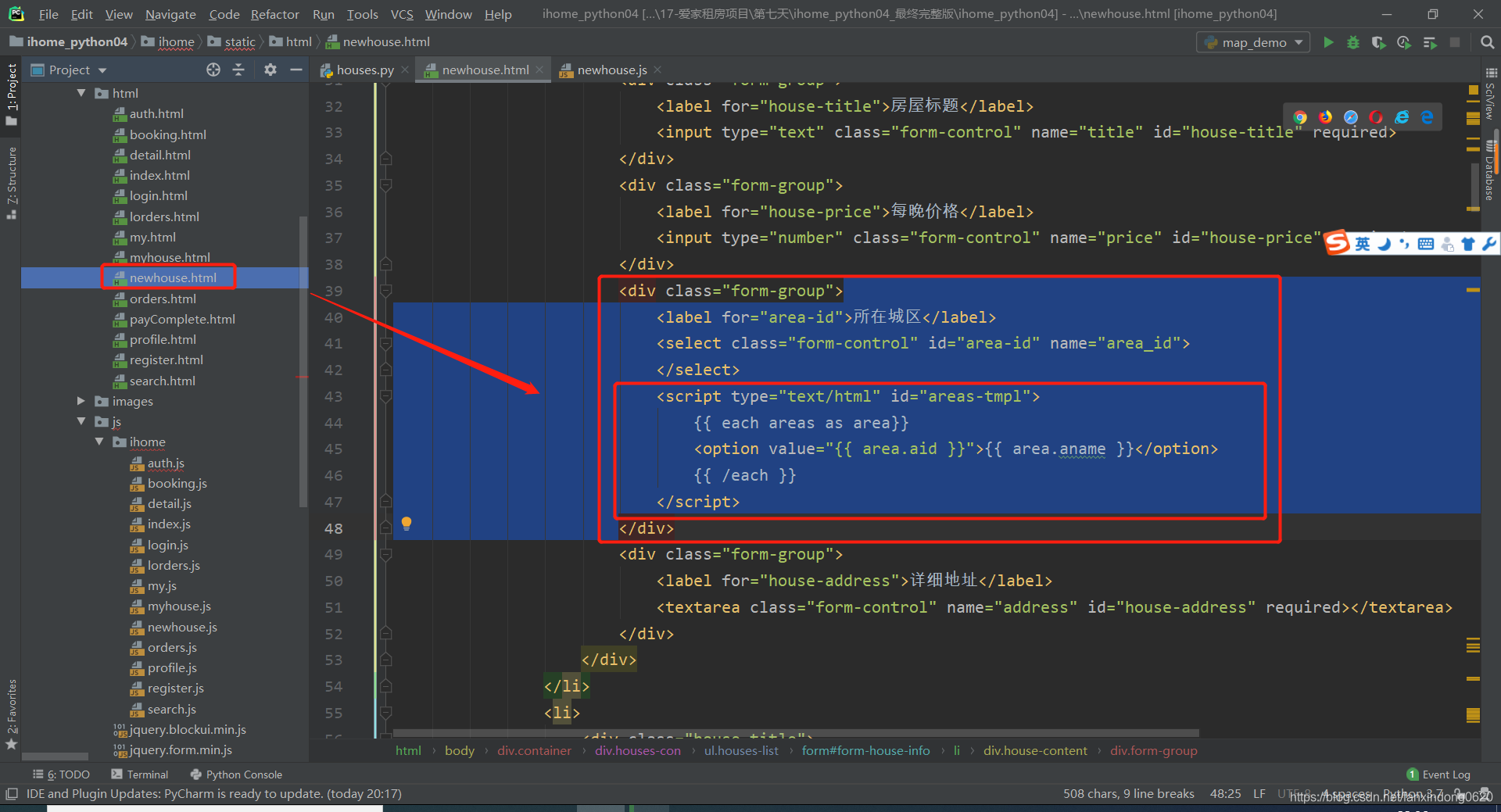Click the tool window quick-access icon

pos(11,794)
